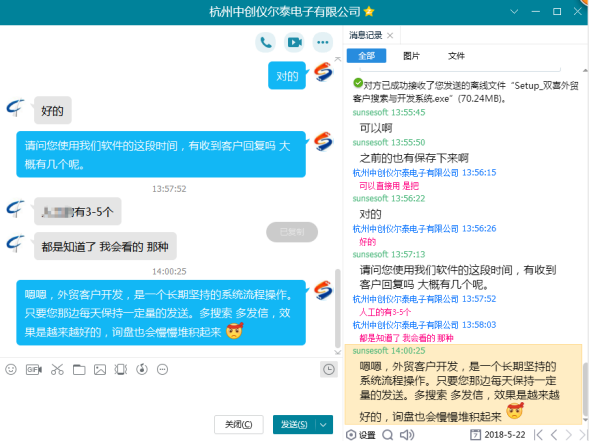Insert a picture using image icon
The width and height of the screenshot is (590, 442).
pyautogui.click(x=100, y=370)
